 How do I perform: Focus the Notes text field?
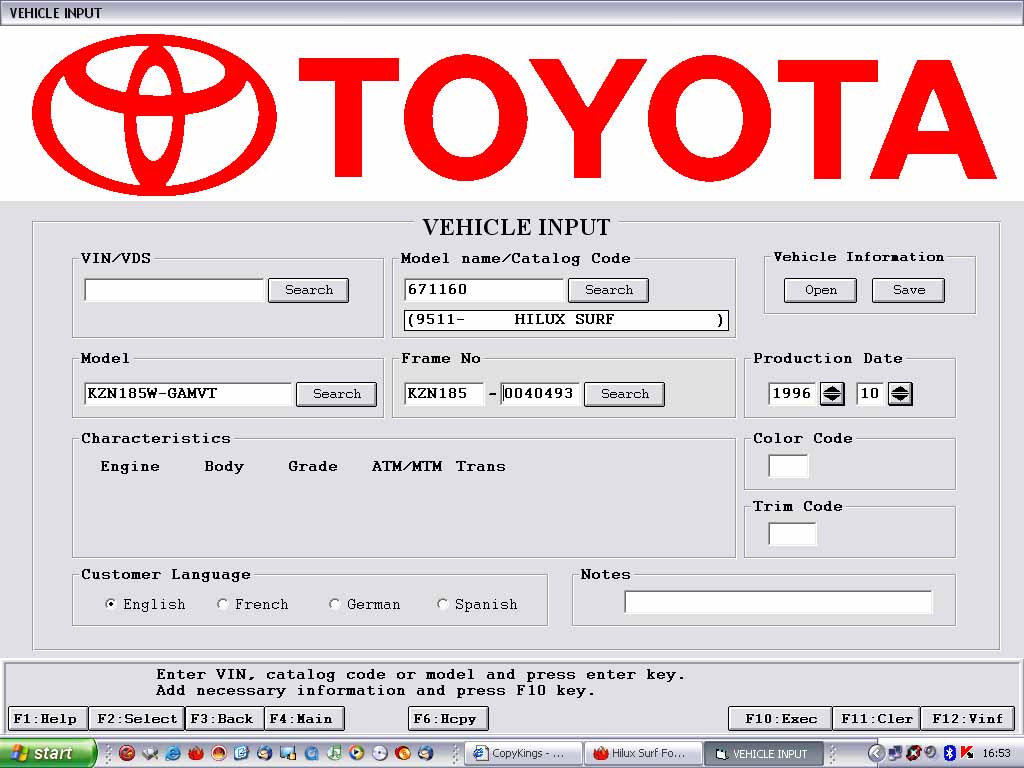[x=777, y=602]
